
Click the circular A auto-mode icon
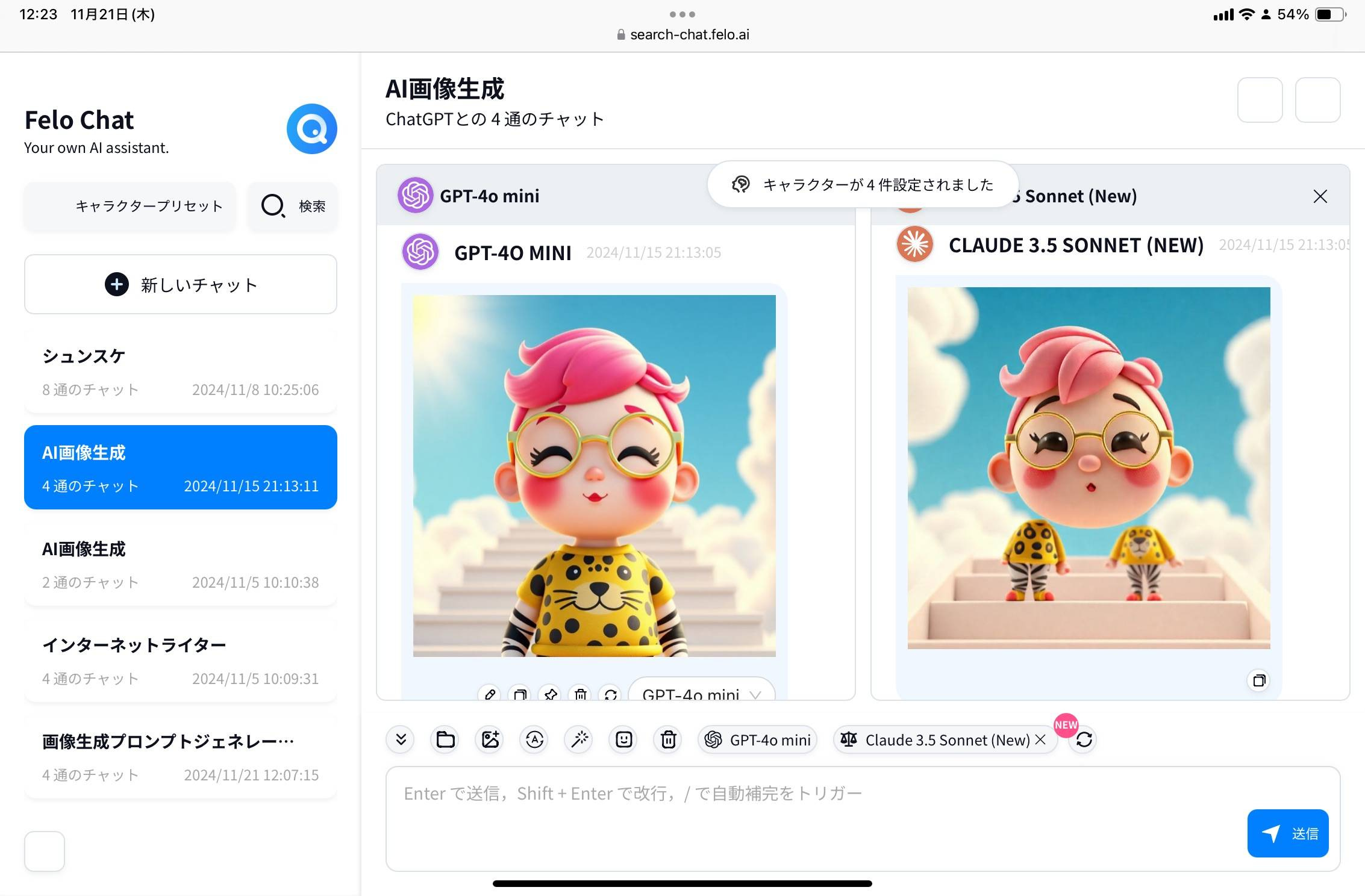tap(534, 739)
